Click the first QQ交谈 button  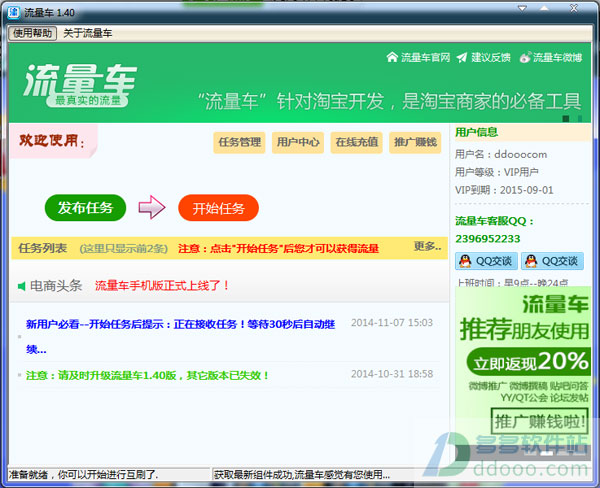(486, 261)
